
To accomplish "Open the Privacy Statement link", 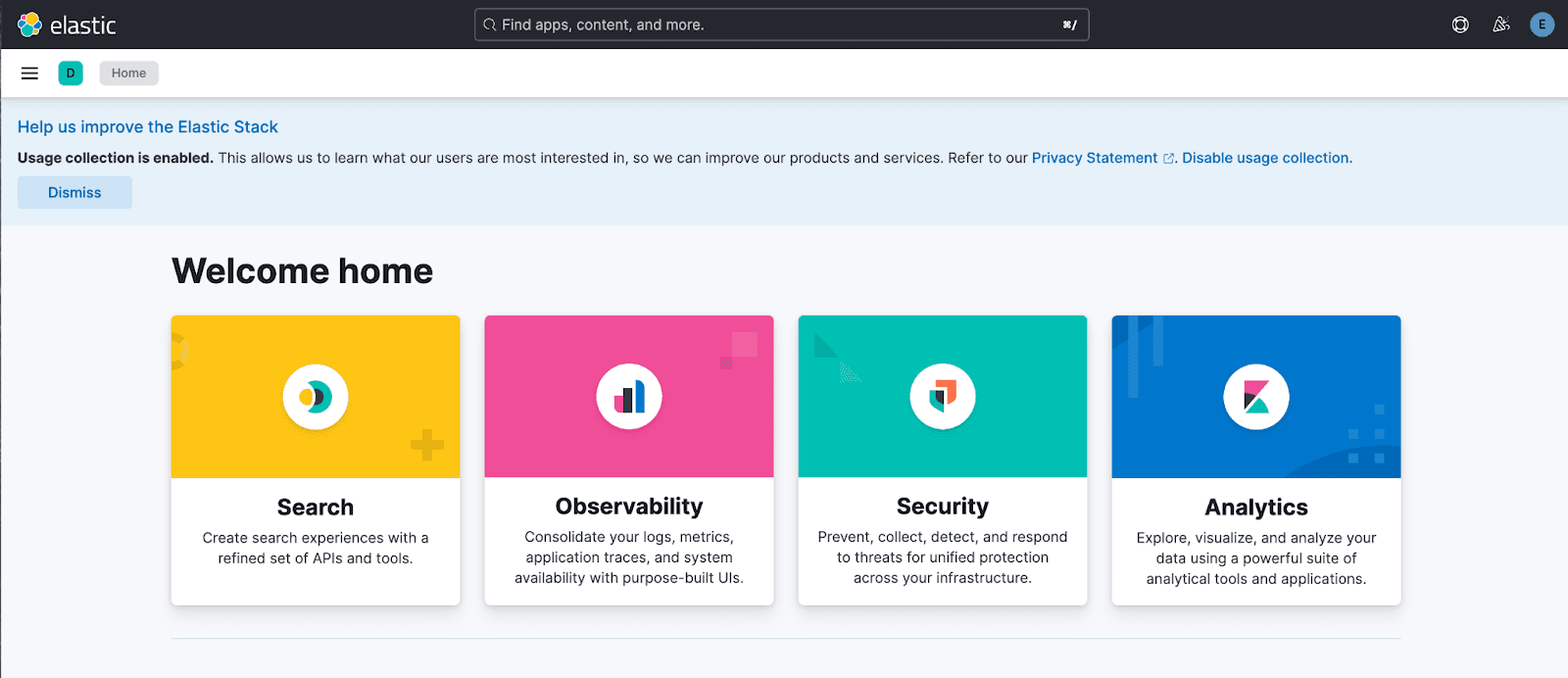I will coord(1095,158).
